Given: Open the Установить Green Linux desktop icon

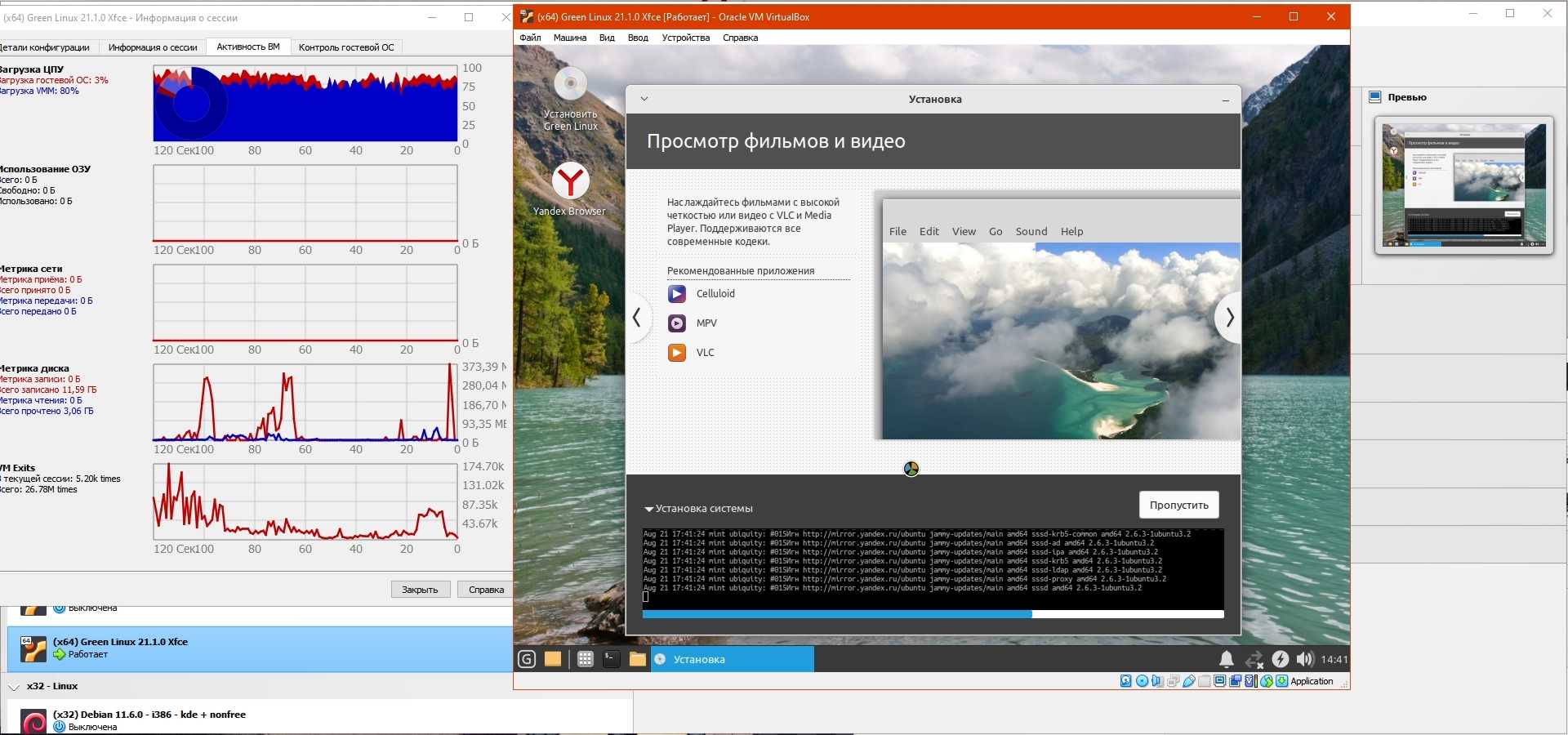Looking at the screenshot, I should [571, 99].
